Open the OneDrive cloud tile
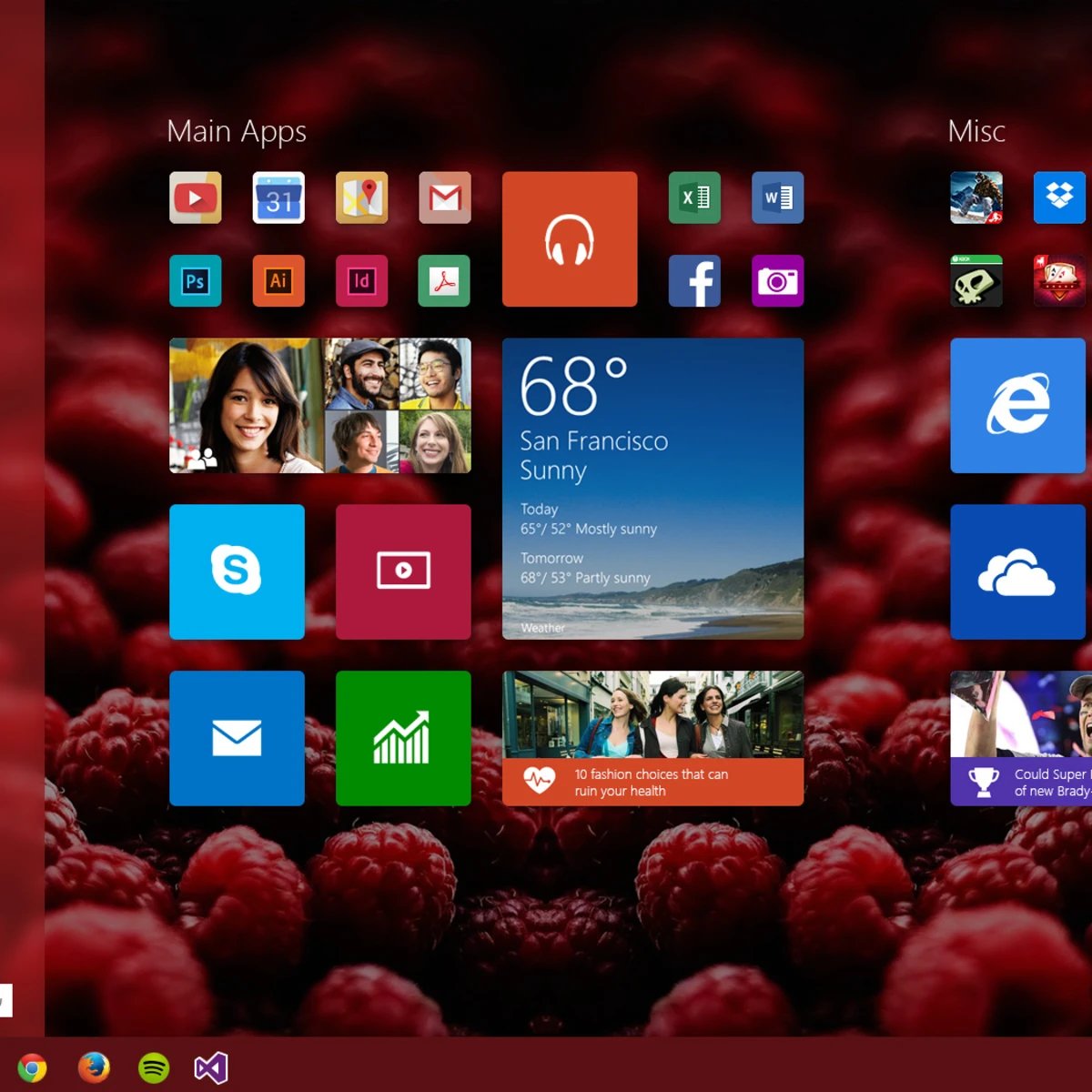The width and height of the screenshot is (1092, 1092). click(1017, 572)
